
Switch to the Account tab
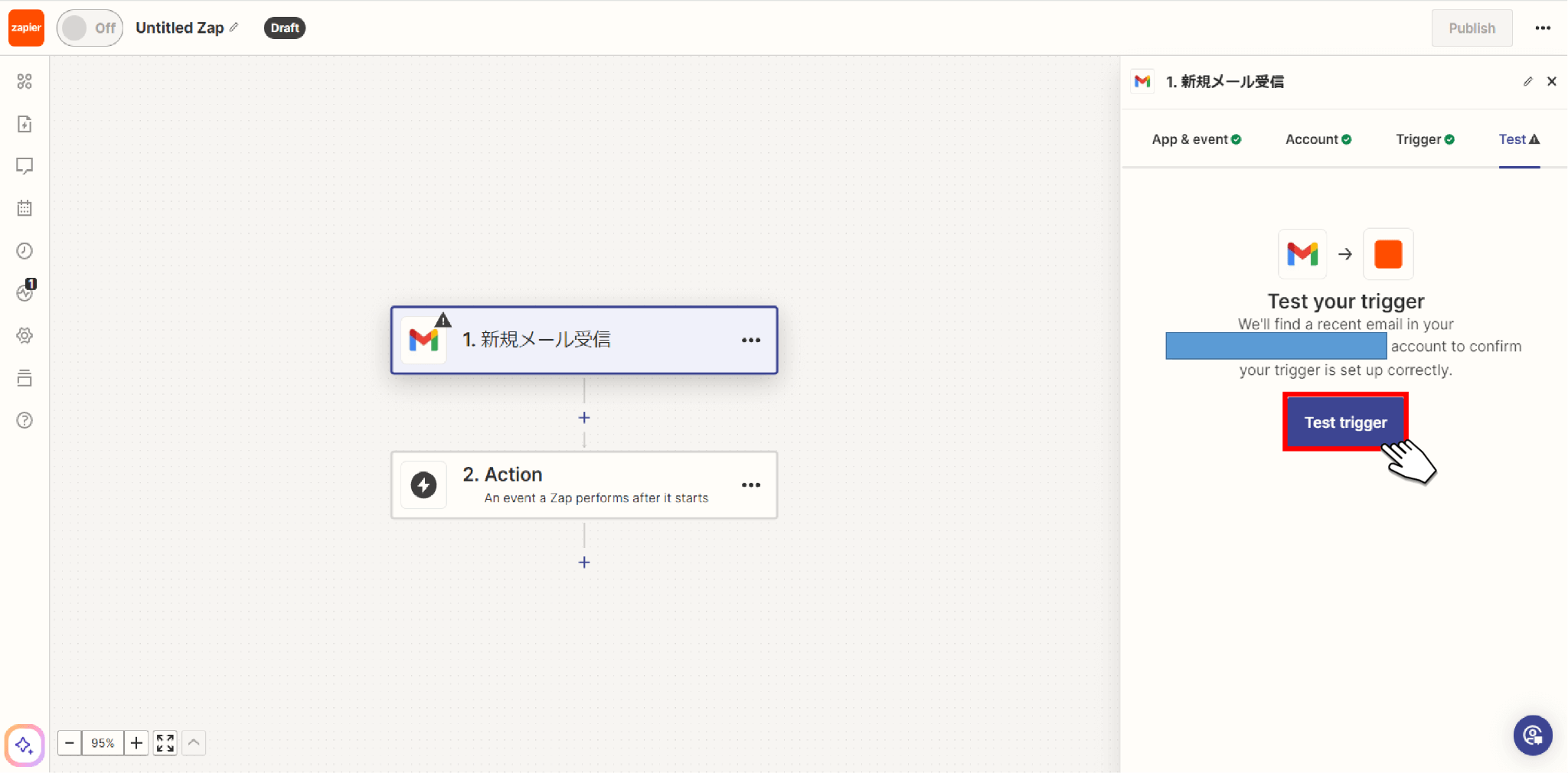click(1318, 139)
